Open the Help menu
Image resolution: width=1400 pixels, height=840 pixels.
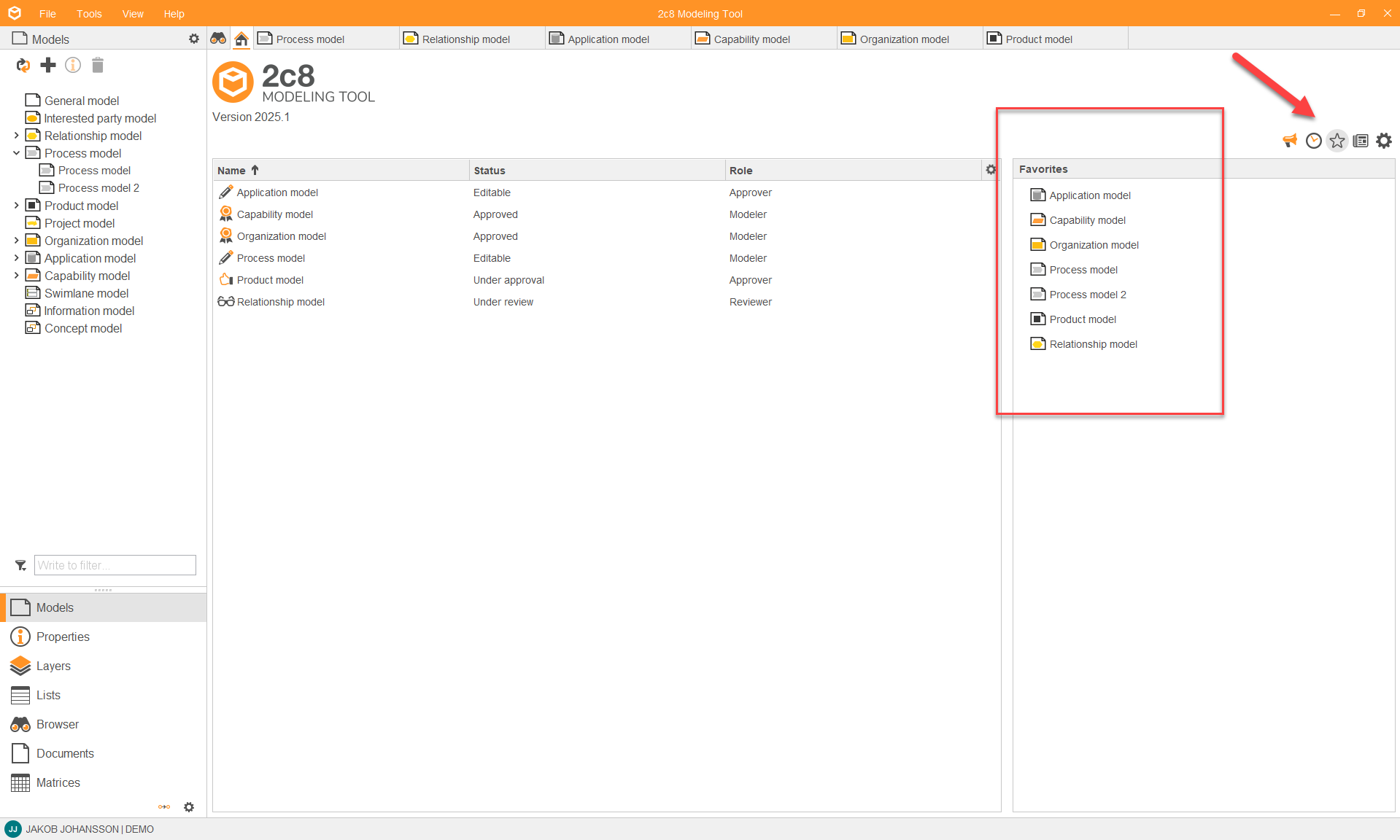coord(174,13)
